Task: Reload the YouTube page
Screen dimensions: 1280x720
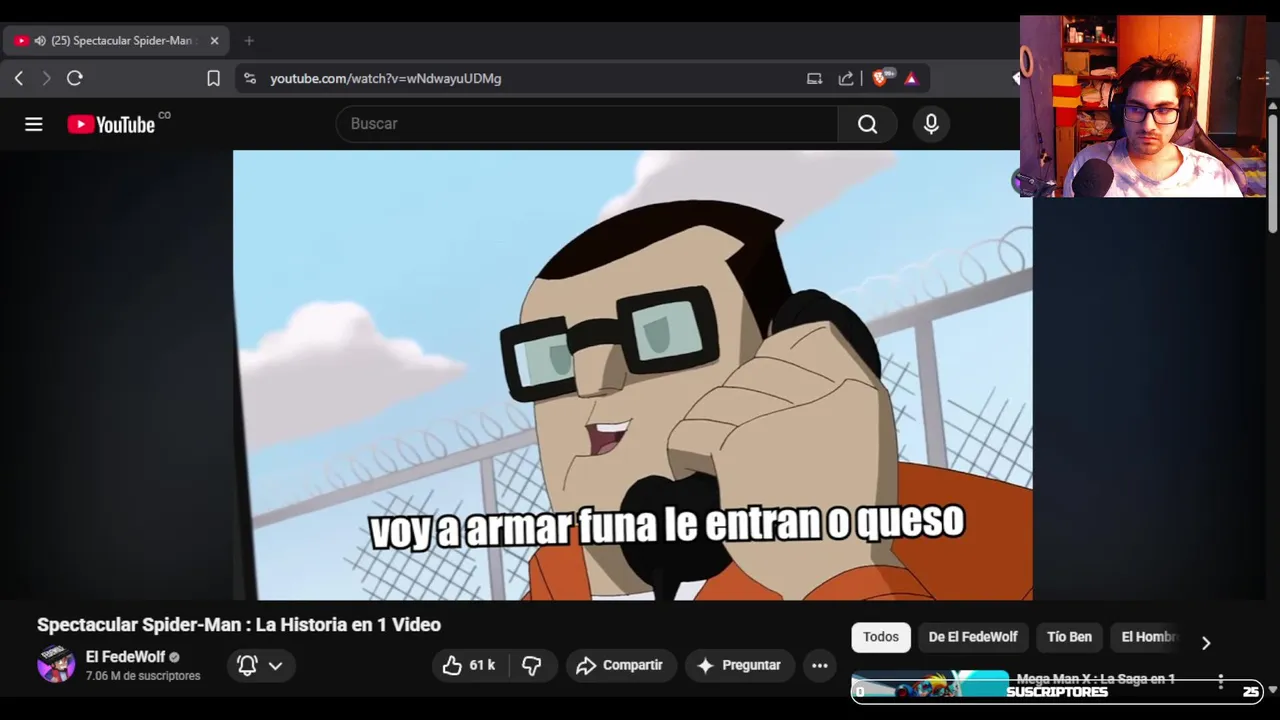Action: (74, 78)
